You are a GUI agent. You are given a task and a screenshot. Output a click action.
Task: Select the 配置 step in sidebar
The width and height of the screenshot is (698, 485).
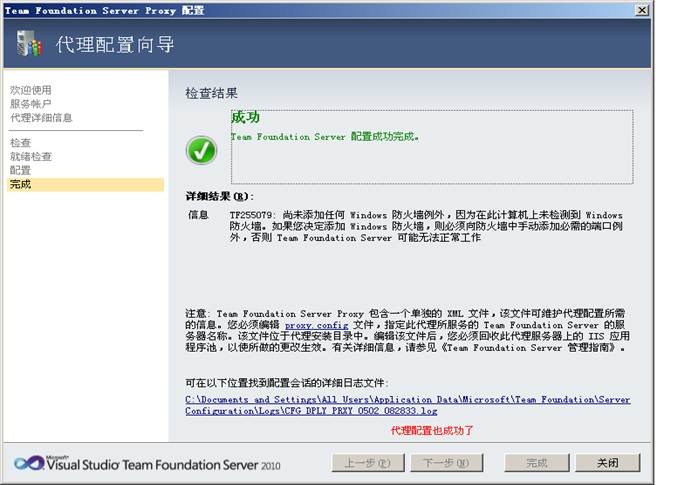point(20,170)
